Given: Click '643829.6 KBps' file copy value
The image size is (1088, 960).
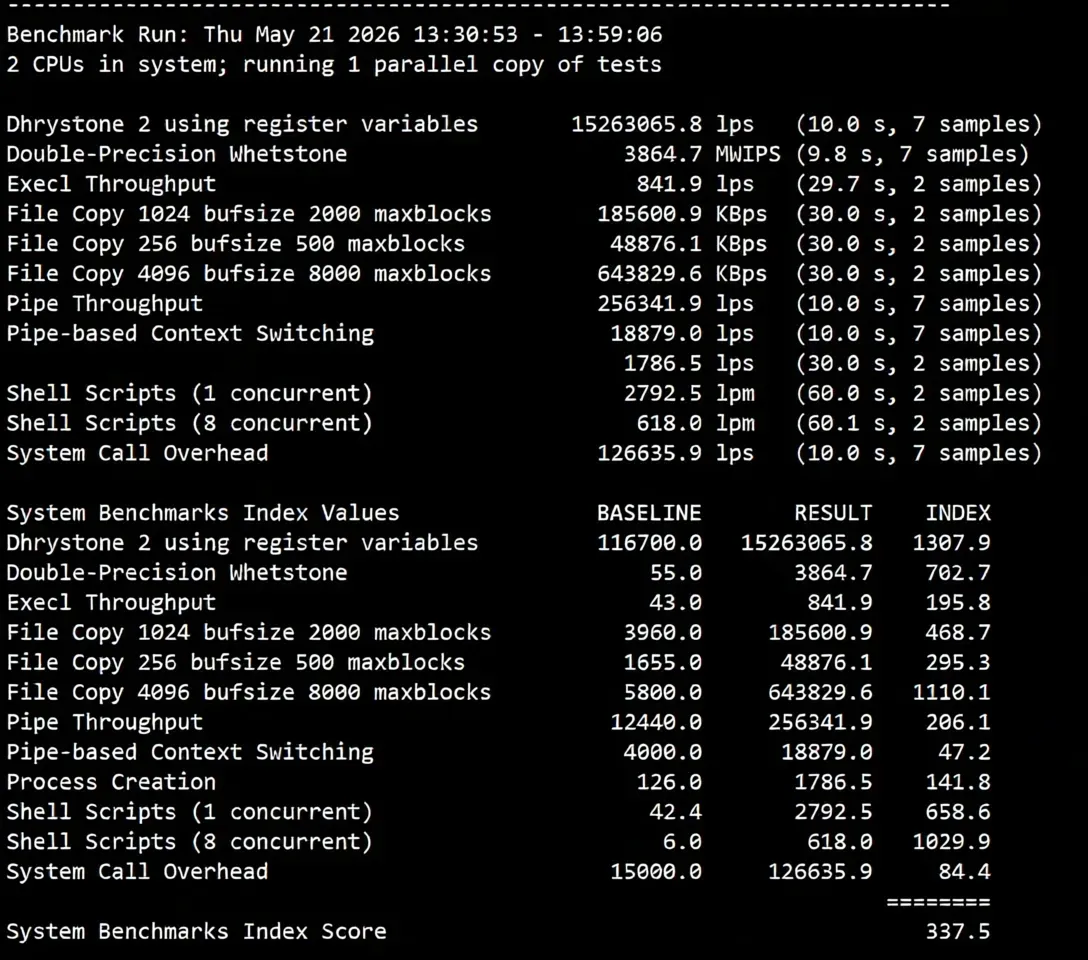Looking at the screenshot, I should (x=681, y=273).
